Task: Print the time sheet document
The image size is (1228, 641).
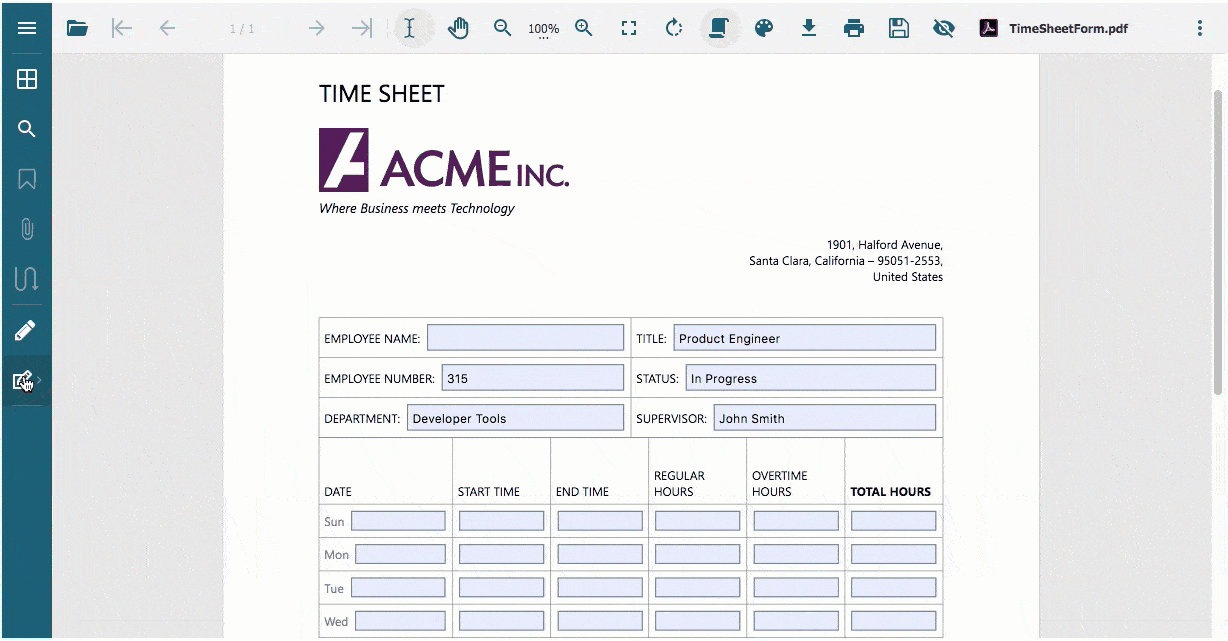Action: click(x=853, y=28)
